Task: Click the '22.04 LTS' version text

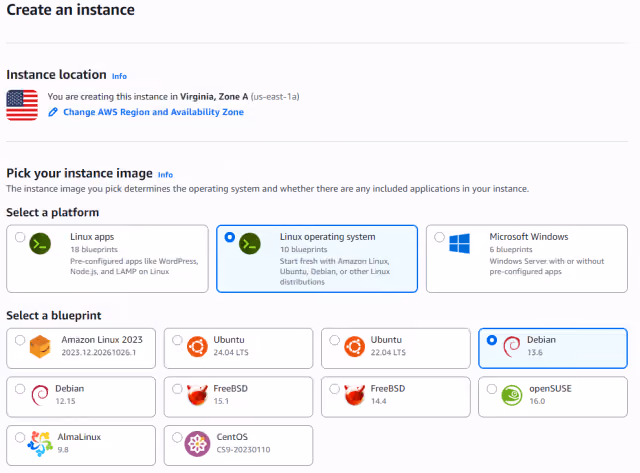Action: tap(388, 352)
